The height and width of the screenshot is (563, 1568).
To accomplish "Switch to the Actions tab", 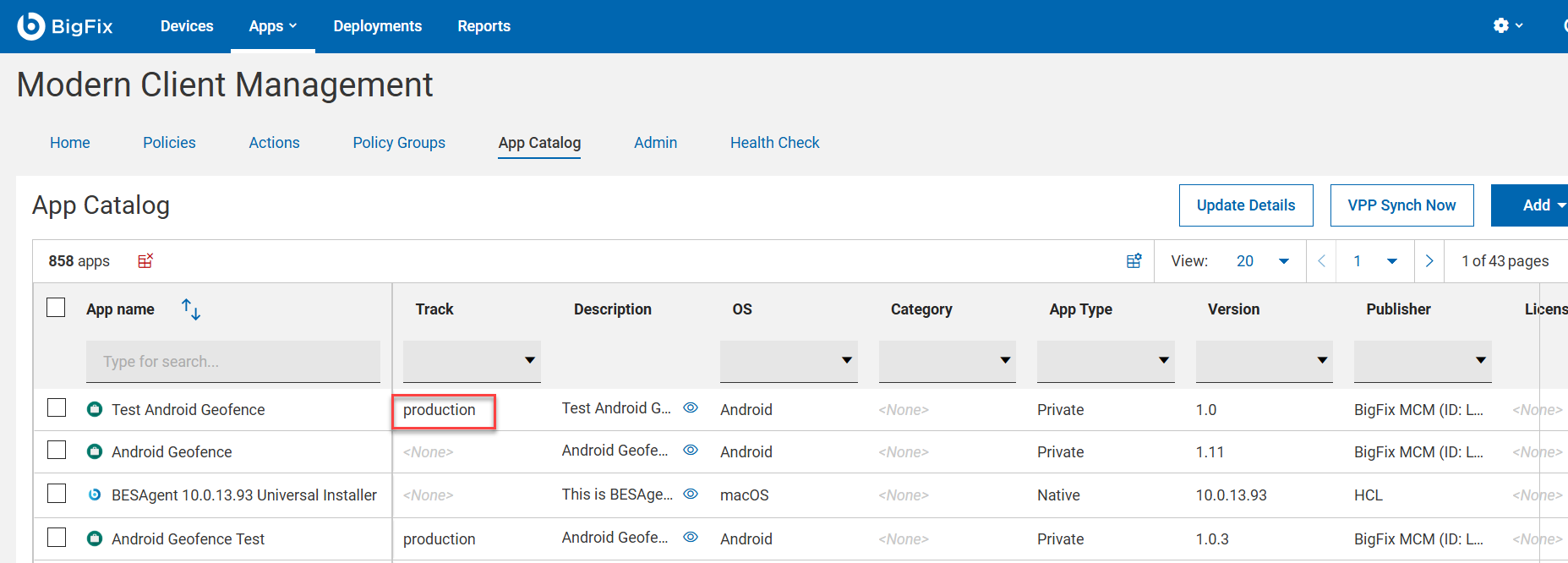I will pos(274,143).
